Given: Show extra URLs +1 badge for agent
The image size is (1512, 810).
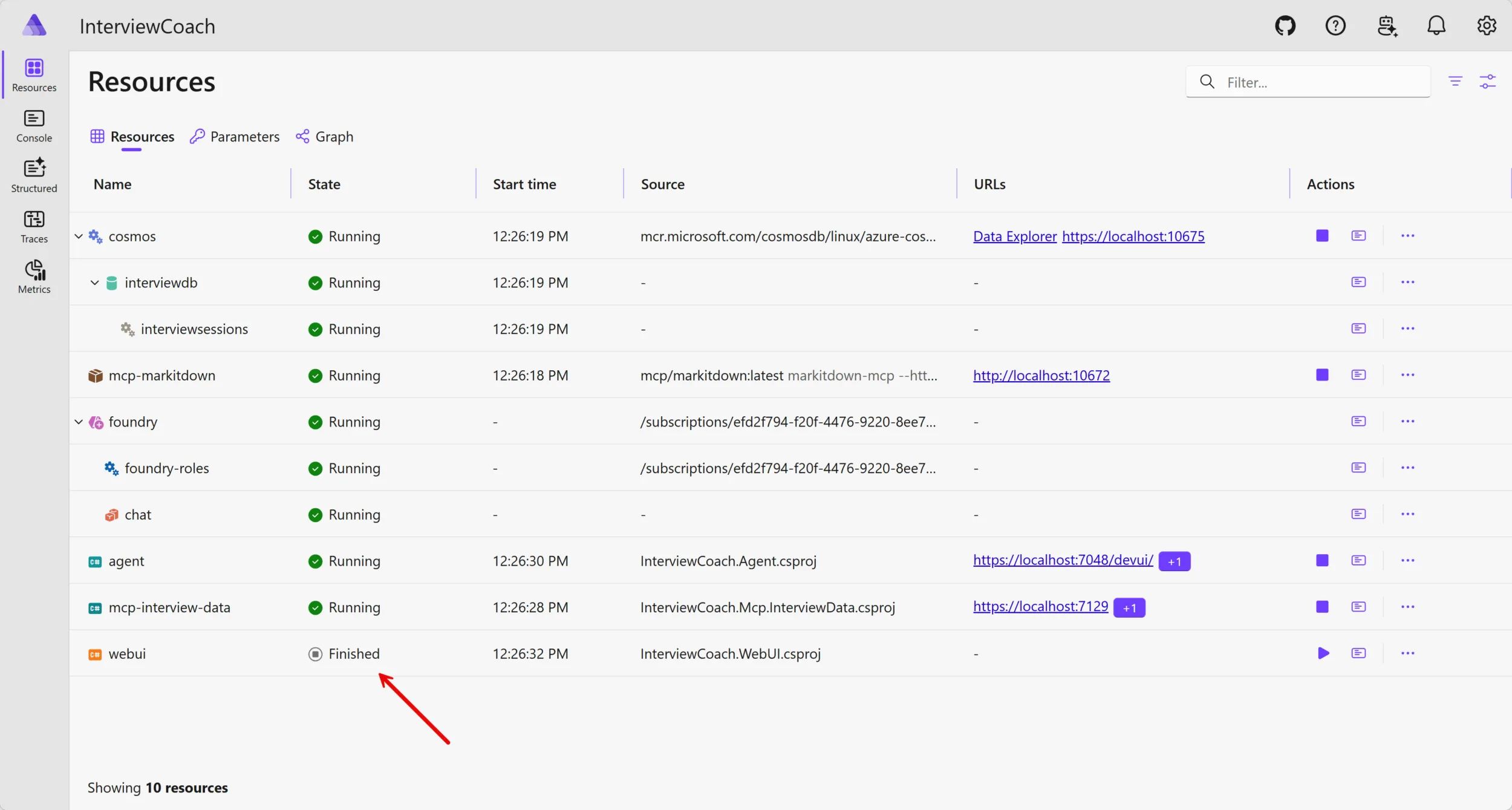Looking at the screenshot, I should click(1174, 561).
